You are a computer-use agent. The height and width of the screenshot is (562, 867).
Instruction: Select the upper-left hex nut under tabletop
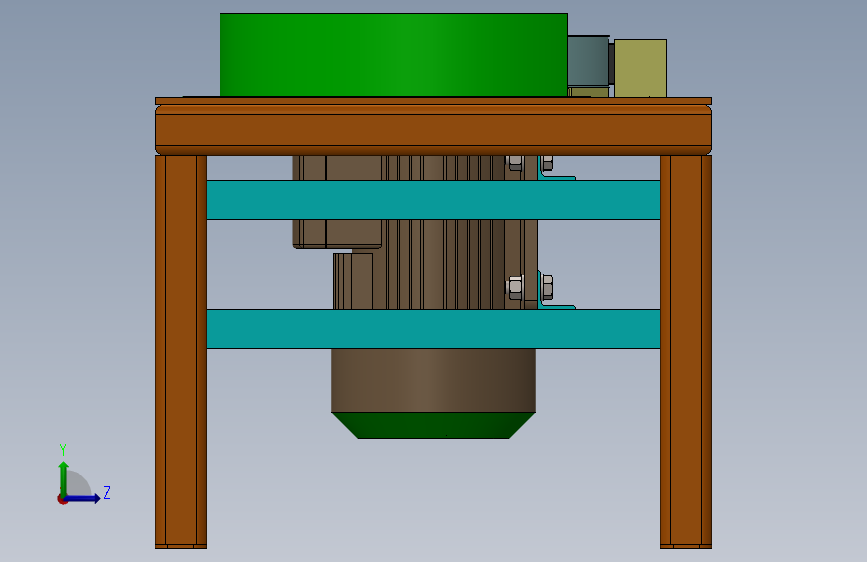(515, 163)
